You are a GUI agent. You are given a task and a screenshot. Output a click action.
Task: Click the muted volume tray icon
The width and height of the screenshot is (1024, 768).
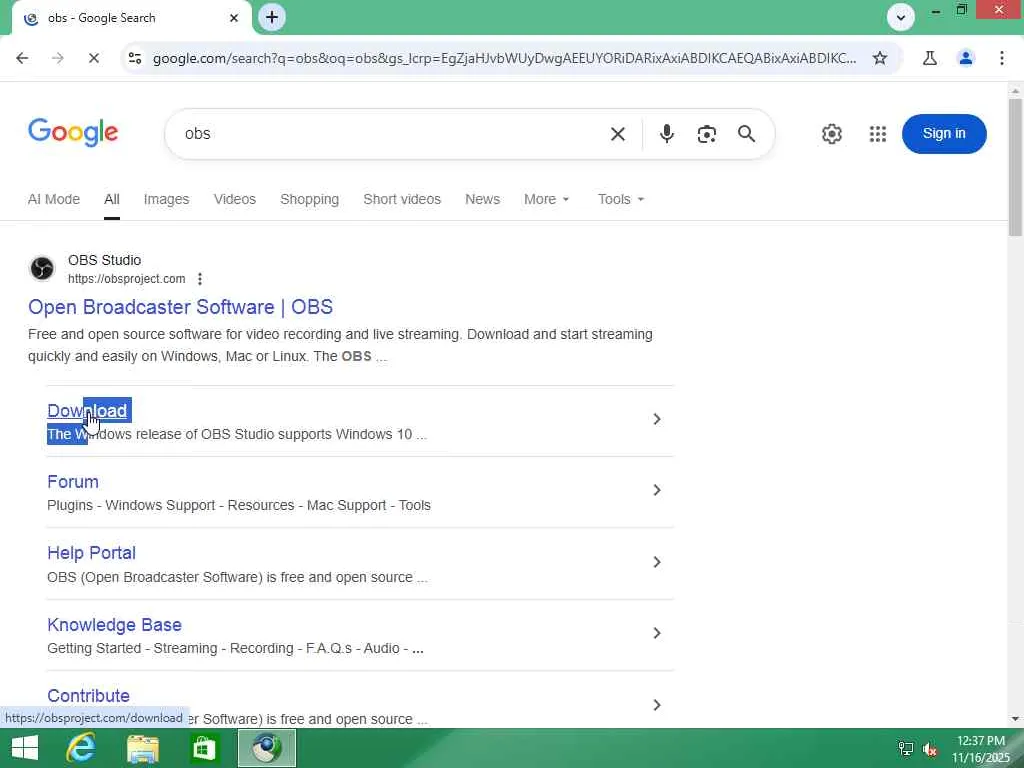click(x=929, y=749)
